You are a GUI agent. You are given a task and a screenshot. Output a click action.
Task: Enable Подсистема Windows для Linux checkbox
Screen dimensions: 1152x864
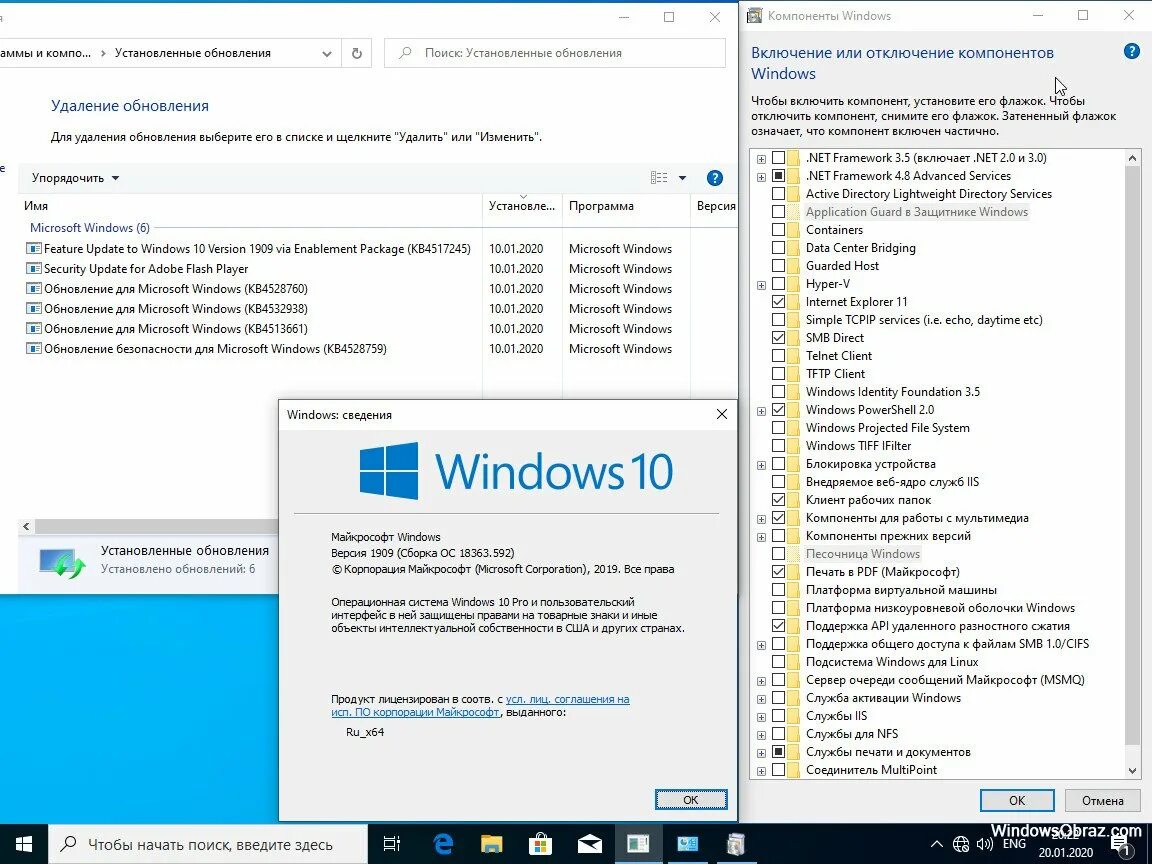[778, 662]
